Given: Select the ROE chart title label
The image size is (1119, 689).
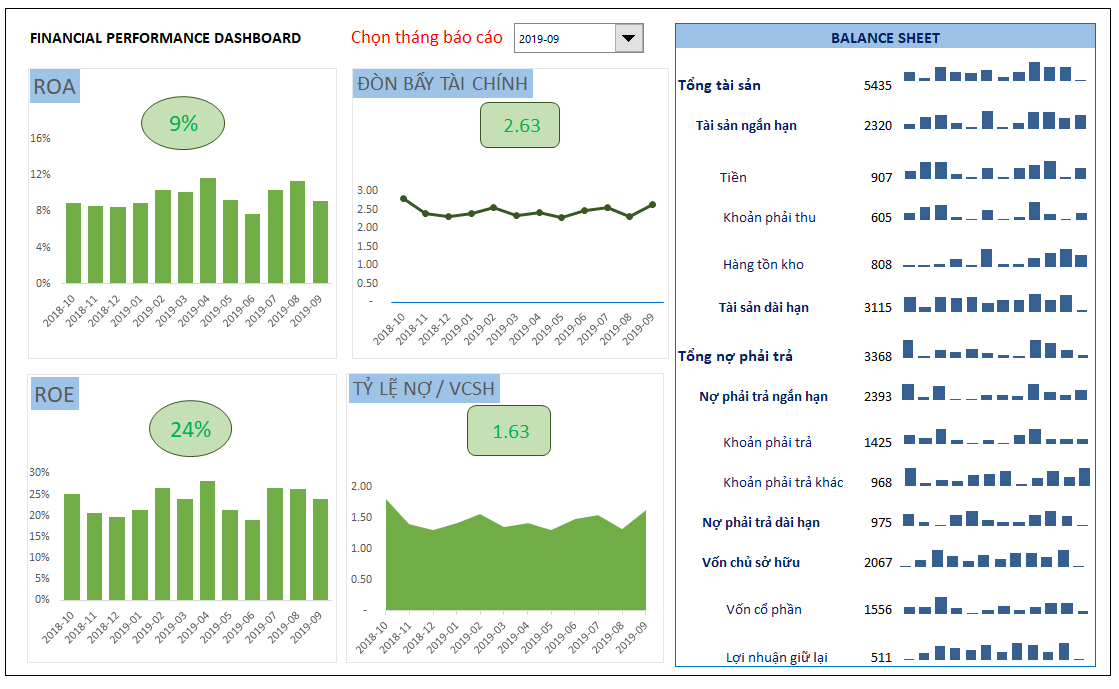Looking at the screenshot, I should (x=54, y=395).
